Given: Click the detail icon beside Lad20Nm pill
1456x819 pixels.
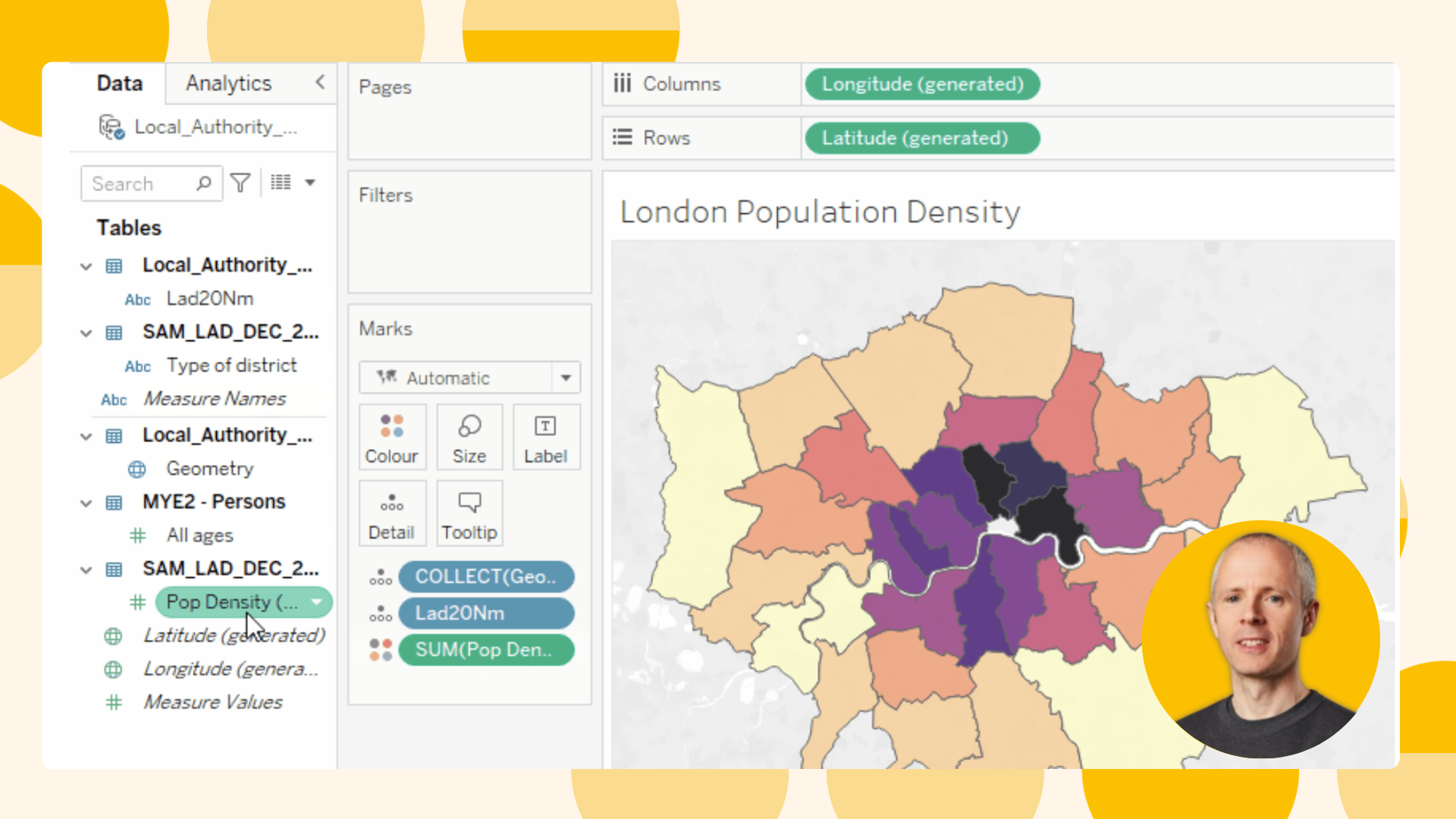Looking at the screenshot, I should click(x=381, y=613).
